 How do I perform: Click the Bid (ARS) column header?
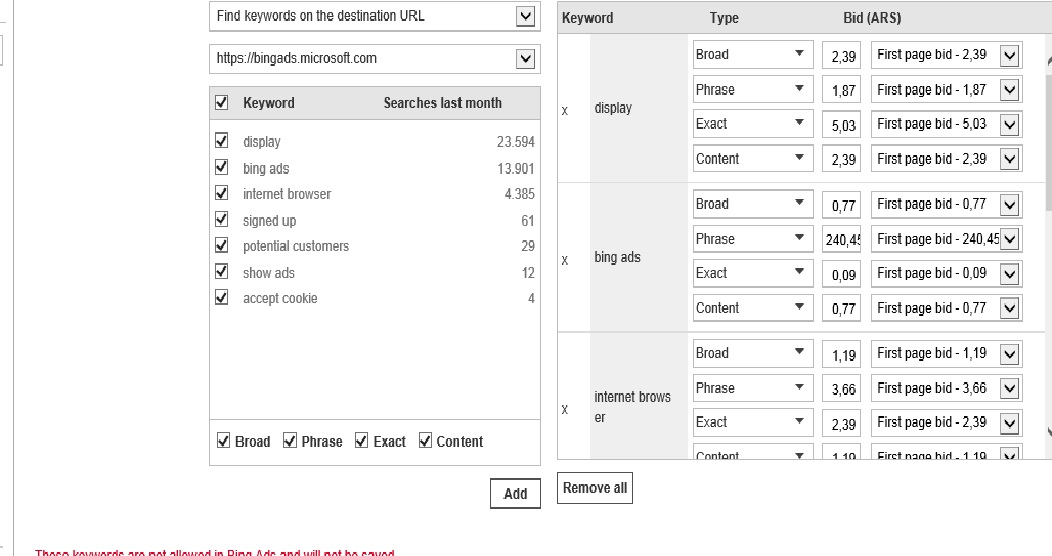872,18
